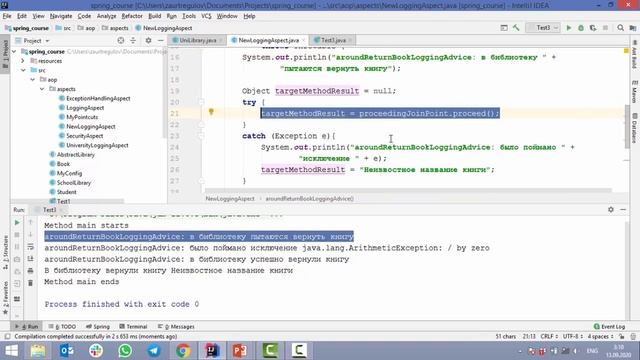640x360 pixels.
Task: Open Search Everywhere magnifier icon
Action: (620, 28)
